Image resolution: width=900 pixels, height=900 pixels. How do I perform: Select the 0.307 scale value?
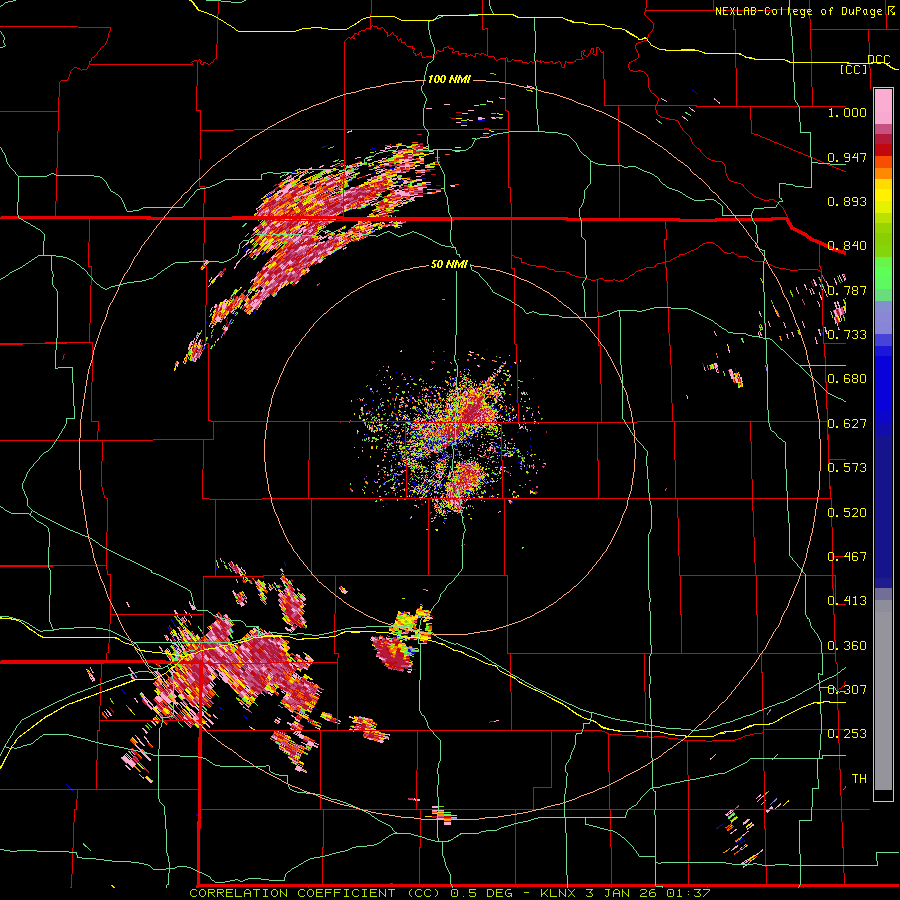point(847,690)
